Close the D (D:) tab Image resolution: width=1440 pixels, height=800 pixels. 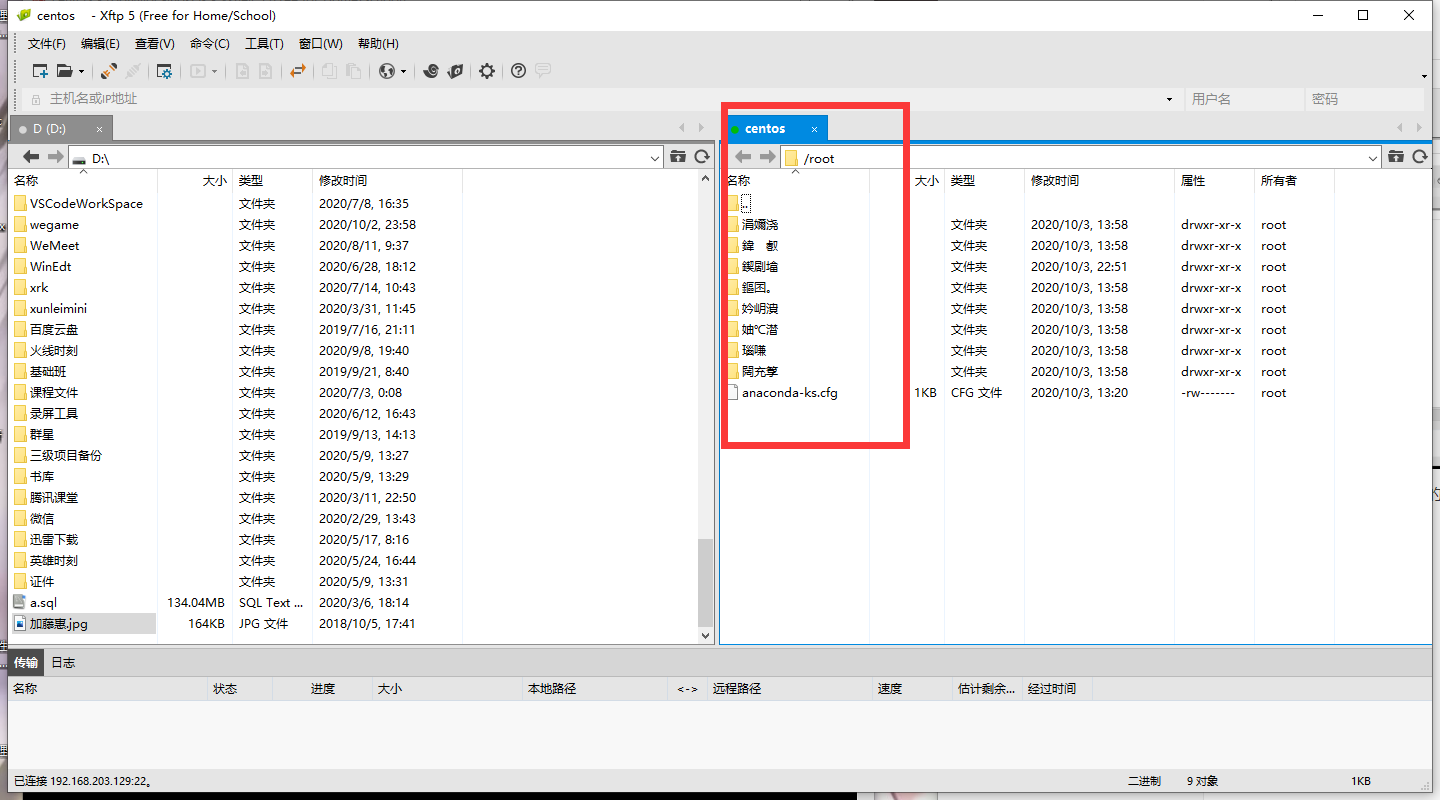coord(100,129)
